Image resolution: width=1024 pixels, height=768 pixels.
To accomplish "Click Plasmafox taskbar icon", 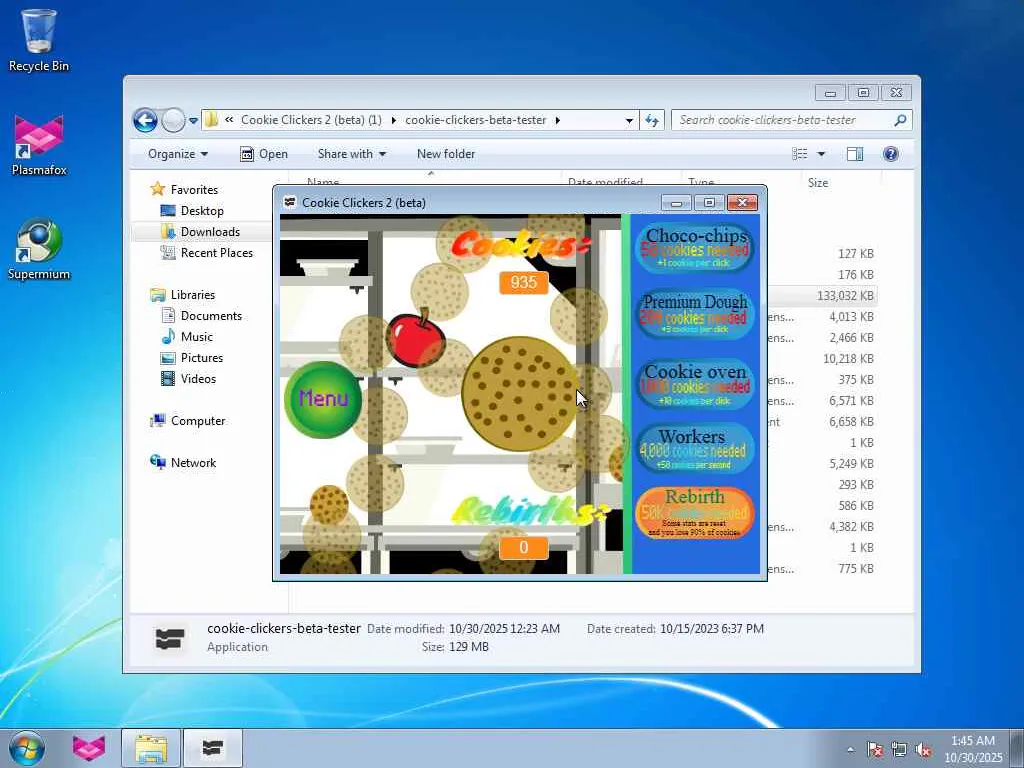I will [x=88, y=748].
